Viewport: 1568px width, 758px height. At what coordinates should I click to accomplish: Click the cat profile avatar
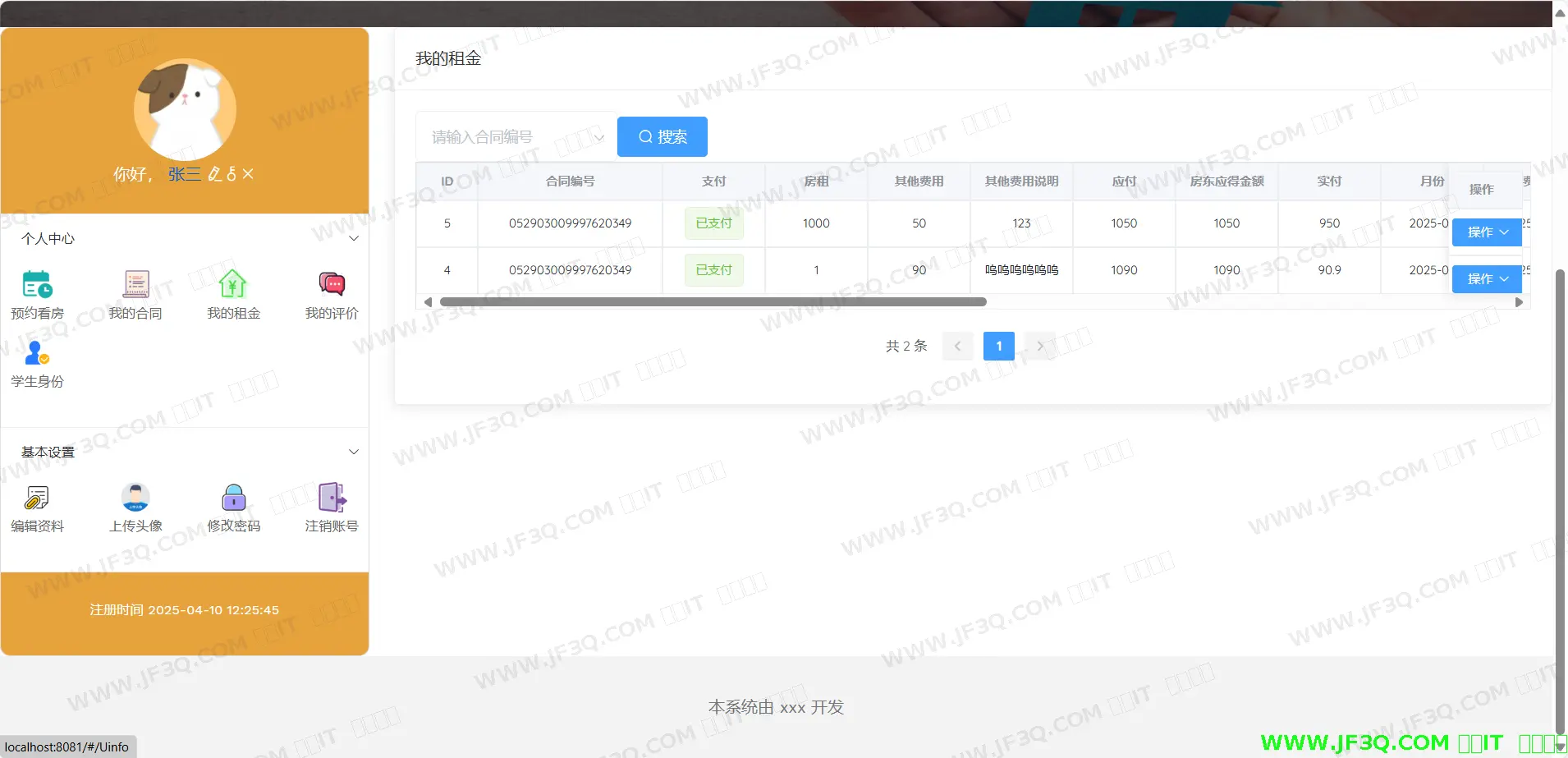point(185,109)
